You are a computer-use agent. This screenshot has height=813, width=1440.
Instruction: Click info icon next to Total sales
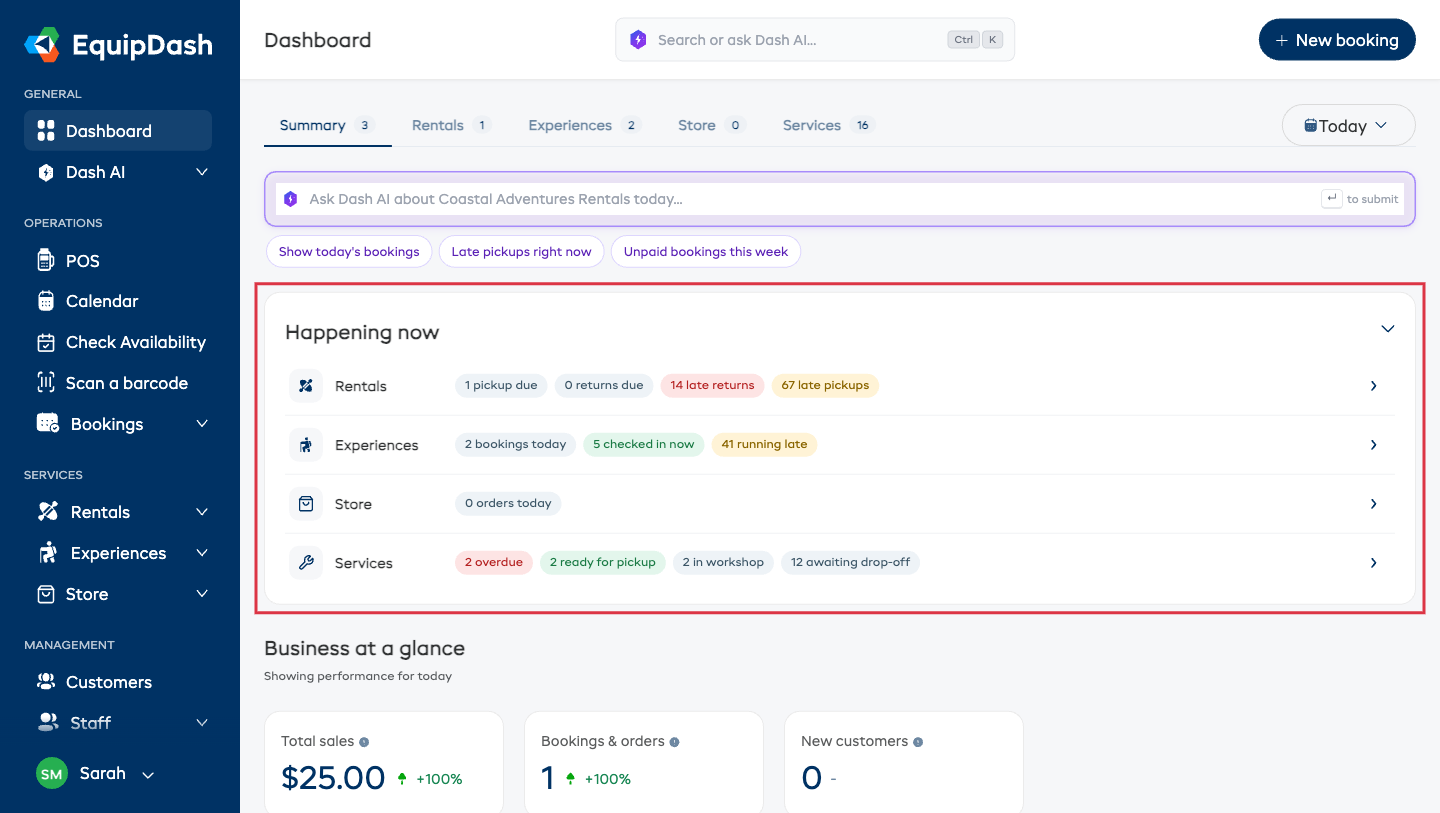[364, 742]
